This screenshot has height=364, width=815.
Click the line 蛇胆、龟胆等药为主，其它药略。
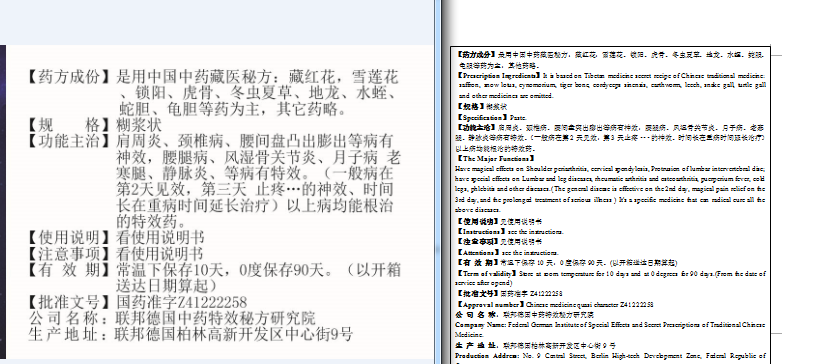233,110
